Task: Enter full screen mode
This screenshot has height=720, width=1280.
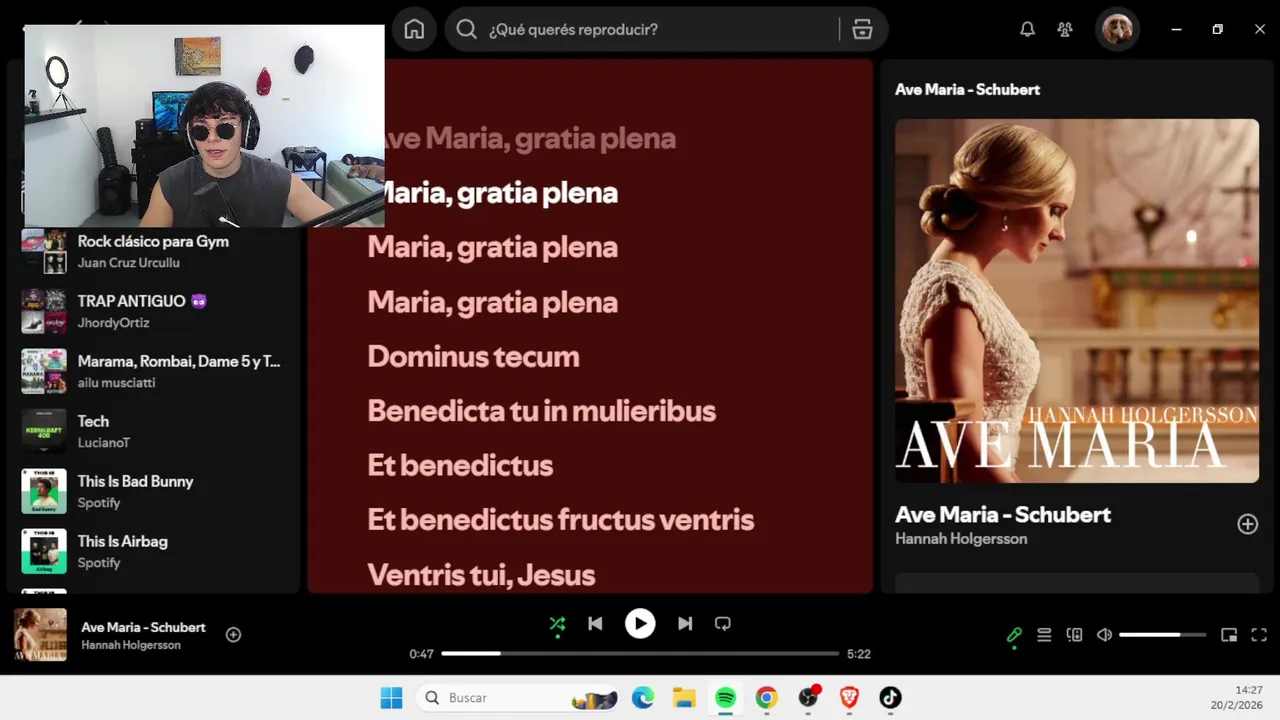Action: click(x=1259, y=635)
